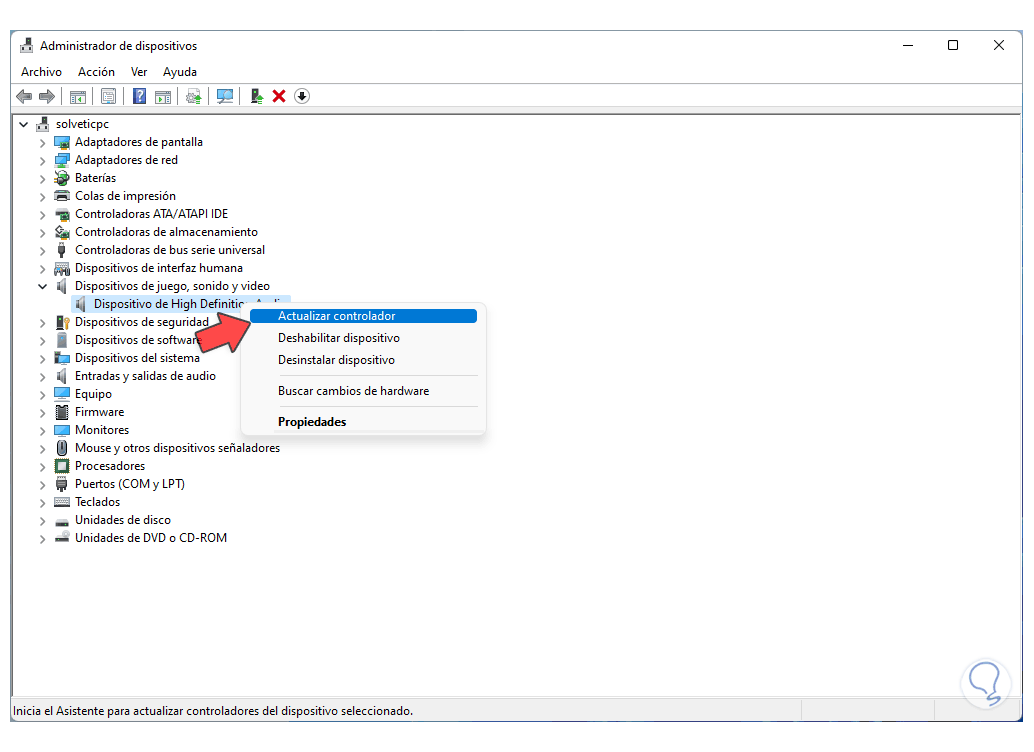Click the Administrador de dispositivos title bar icon

click(27, 46)
